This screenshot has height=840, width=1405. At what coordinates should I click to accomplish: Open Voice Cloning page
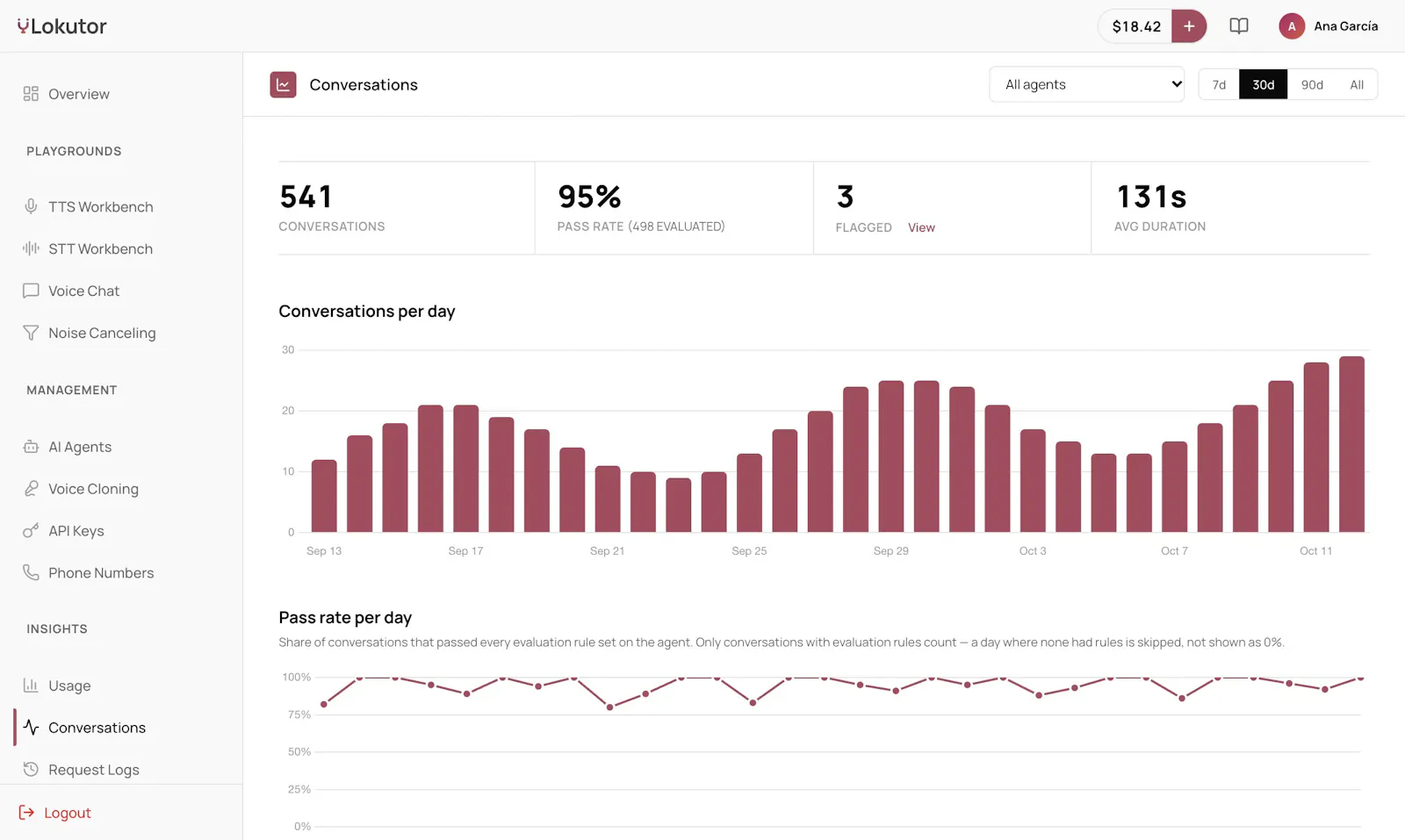(93, 489)
